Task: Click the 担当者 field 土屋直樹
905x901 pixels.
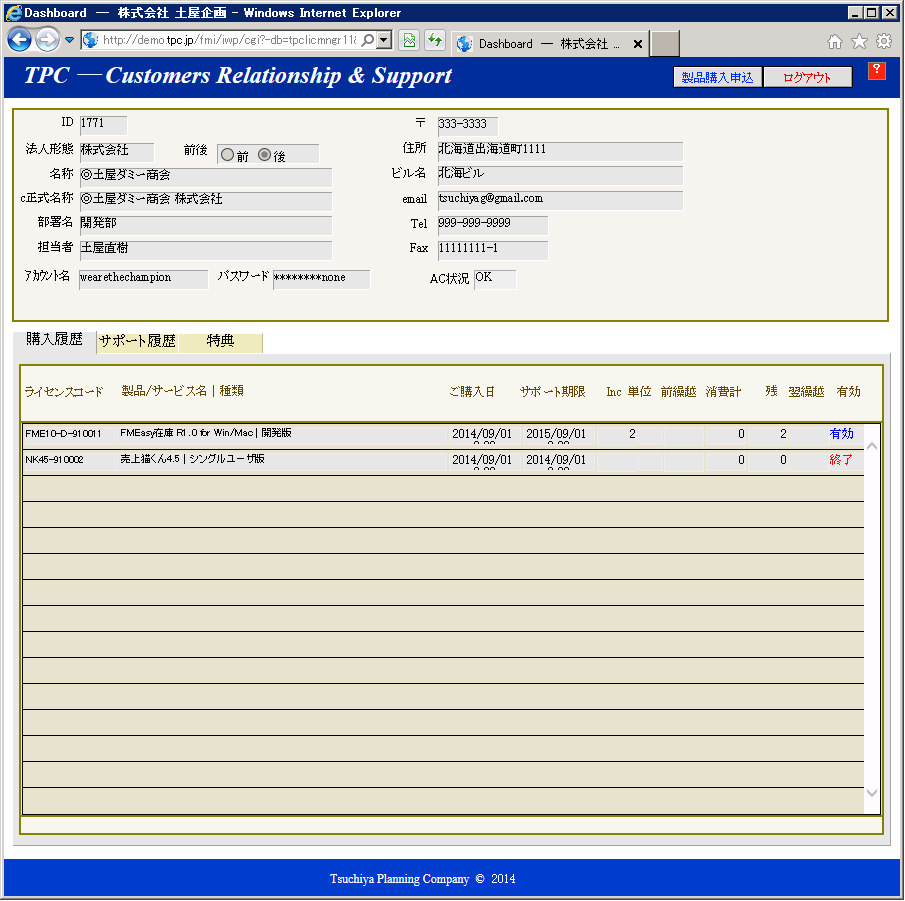Action: [205, 249]
